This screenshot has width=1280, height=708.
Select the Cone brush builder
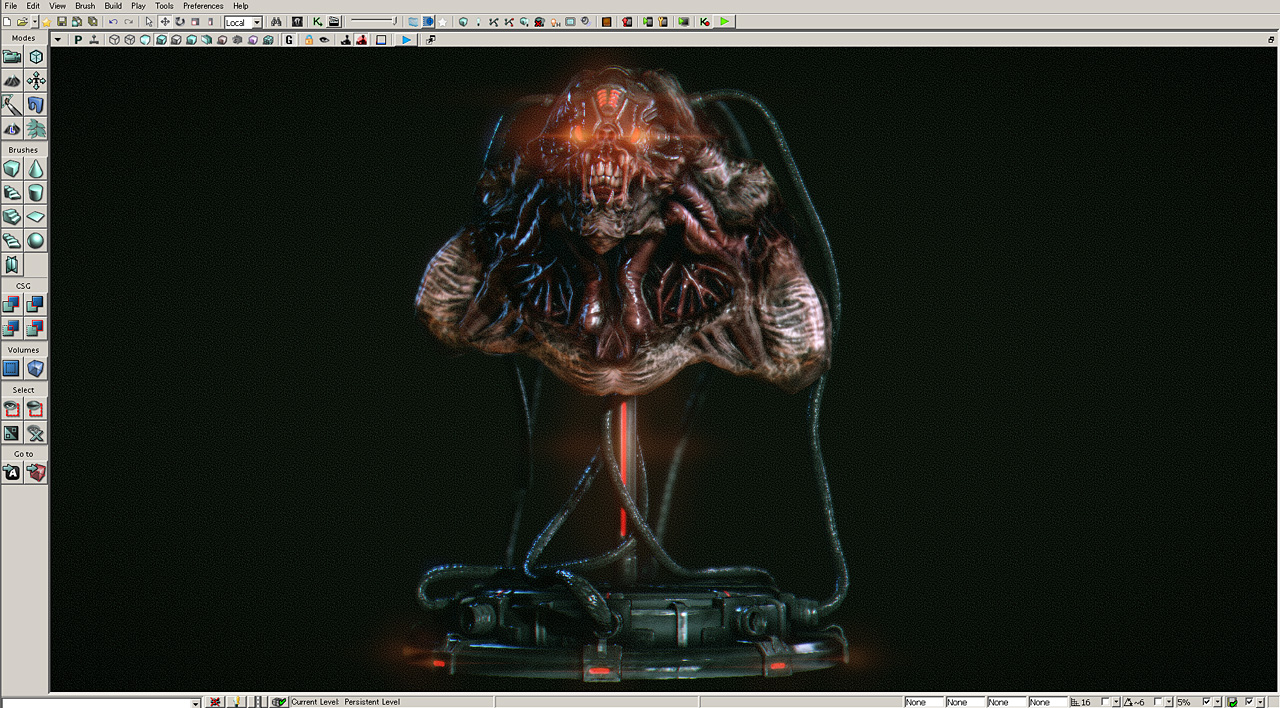tap(36, 169)
